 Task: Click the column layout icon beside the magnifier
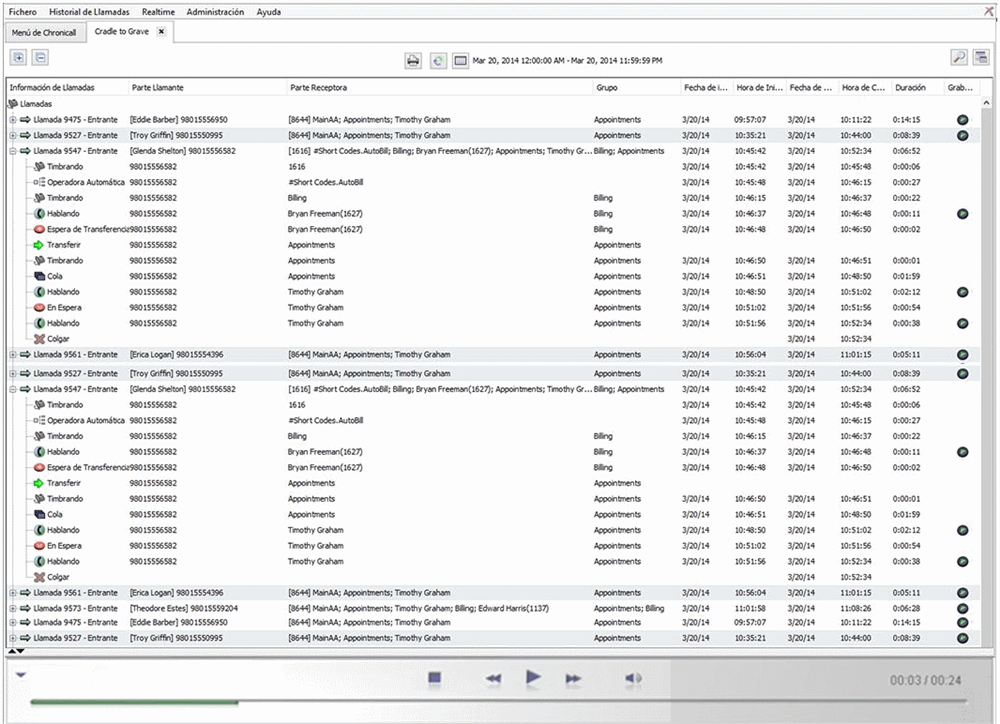981,57
